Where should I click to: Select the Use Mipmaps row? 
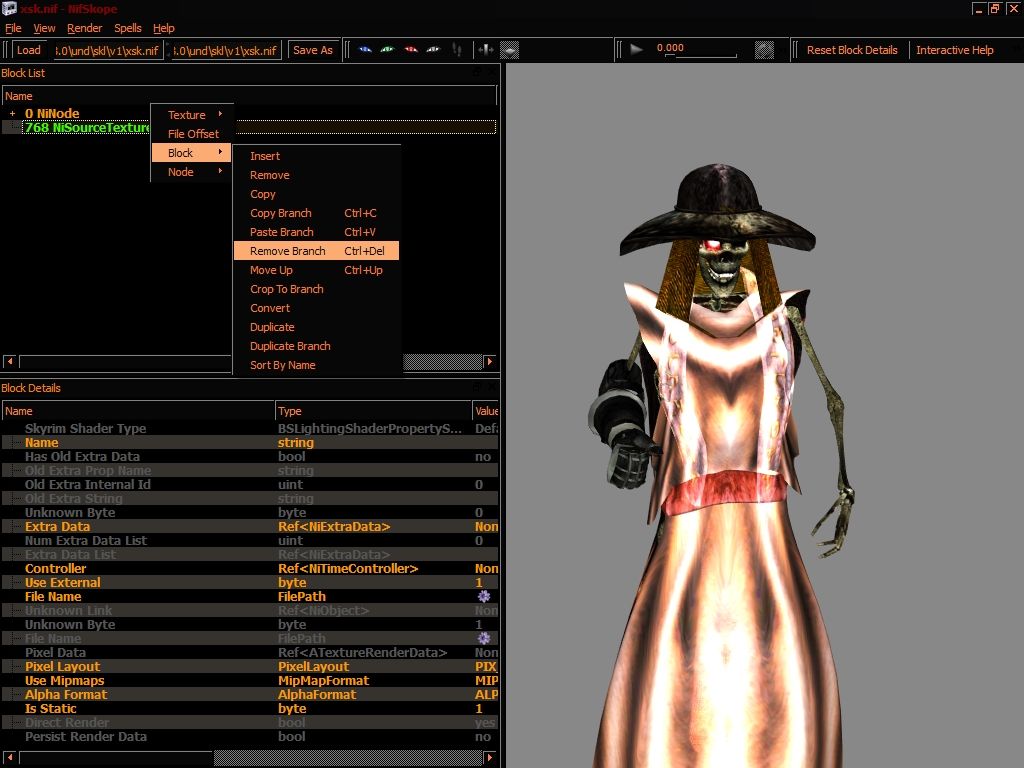250,680
